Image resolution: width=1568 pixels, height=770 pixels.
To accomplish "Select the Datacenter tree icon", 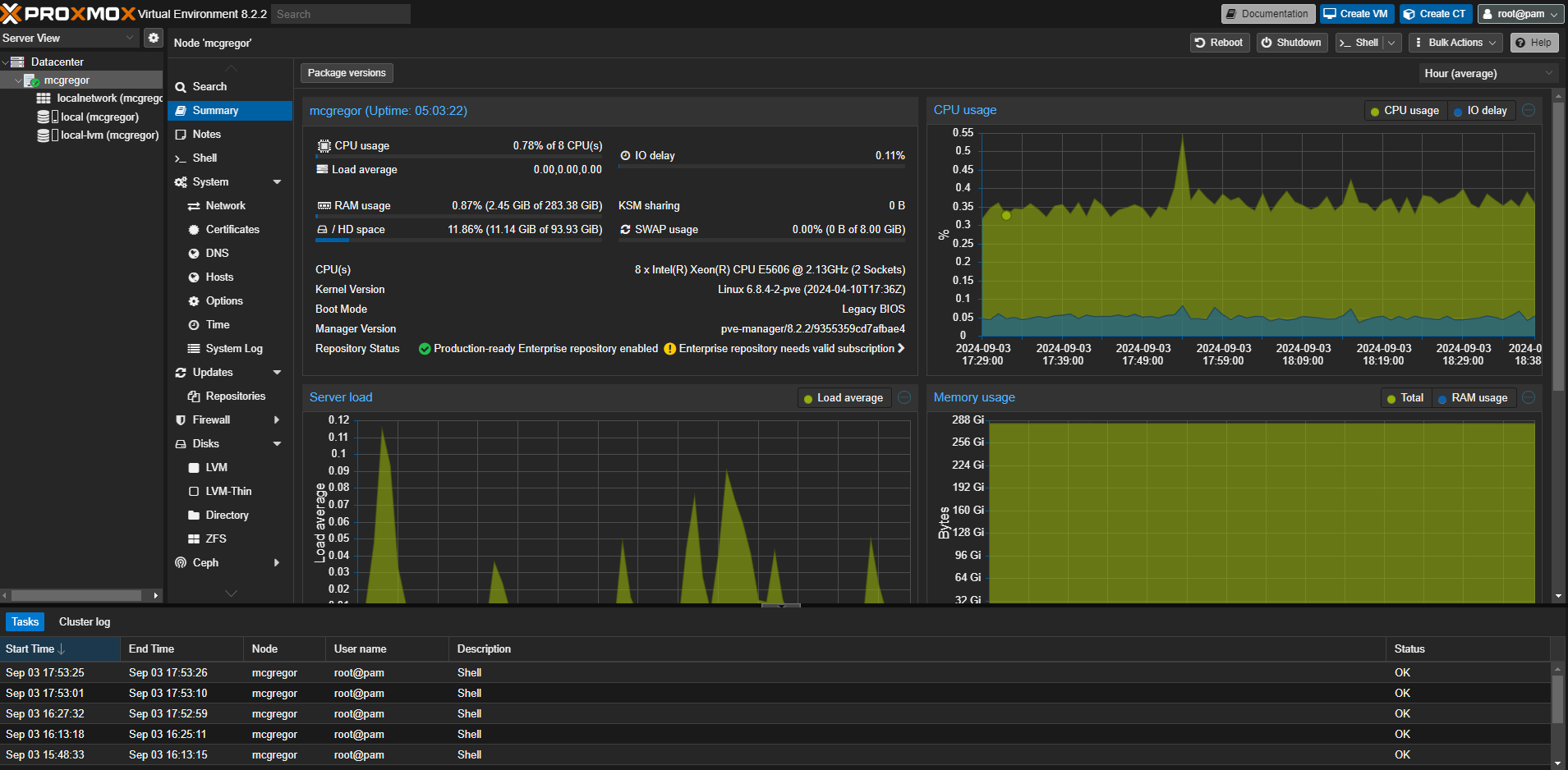I will (x=17, y=62).
